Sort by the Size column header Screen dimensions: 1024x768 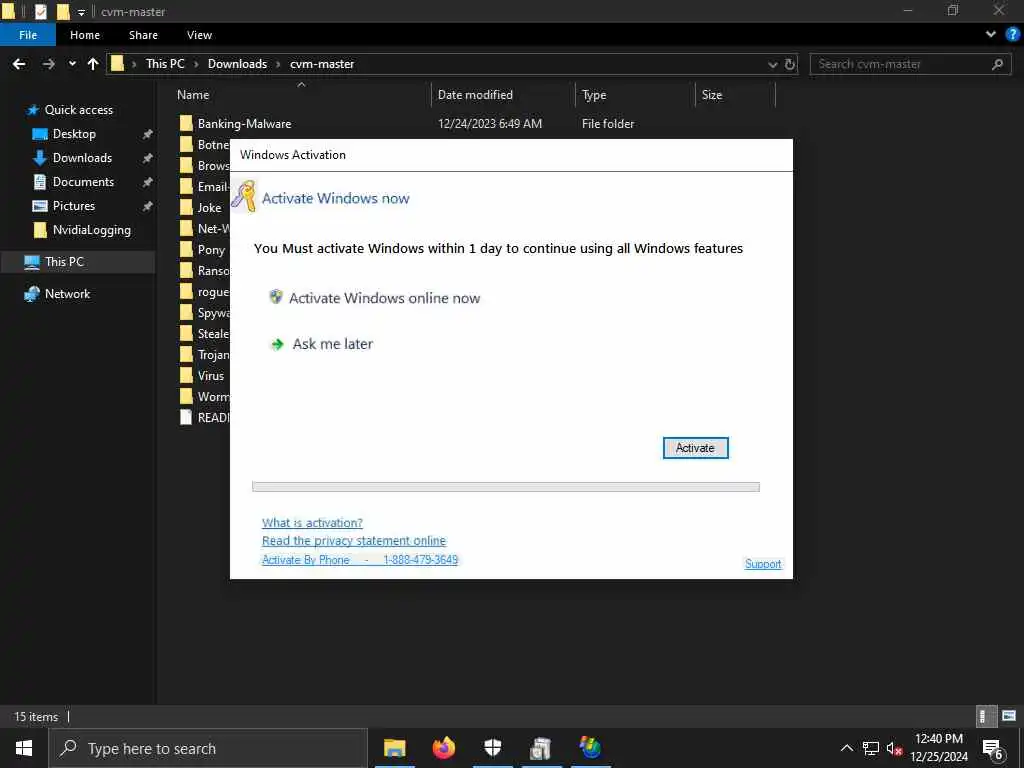click(x=711, y=95)
